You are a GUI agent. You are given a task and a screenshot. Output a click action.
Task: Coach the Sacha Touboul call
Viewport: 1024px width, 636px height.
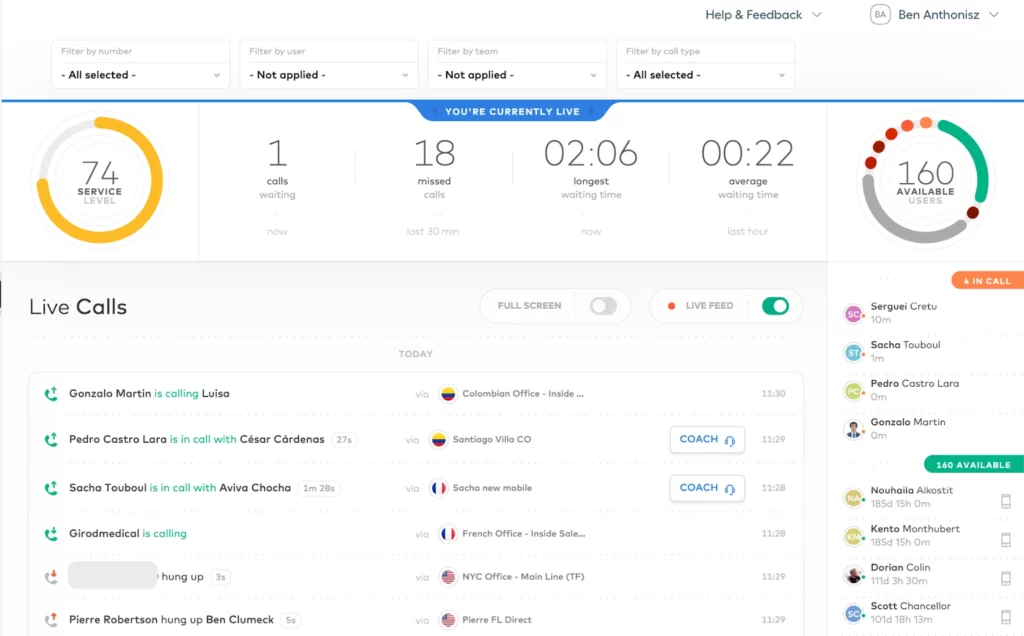coord(707,488)
